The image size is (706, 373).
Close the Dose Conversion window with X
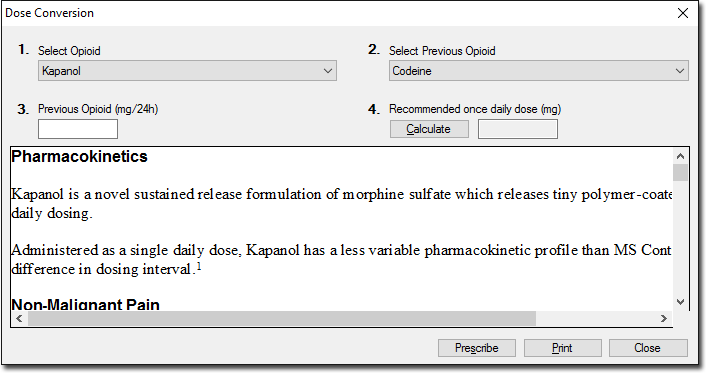coord(683,13)
